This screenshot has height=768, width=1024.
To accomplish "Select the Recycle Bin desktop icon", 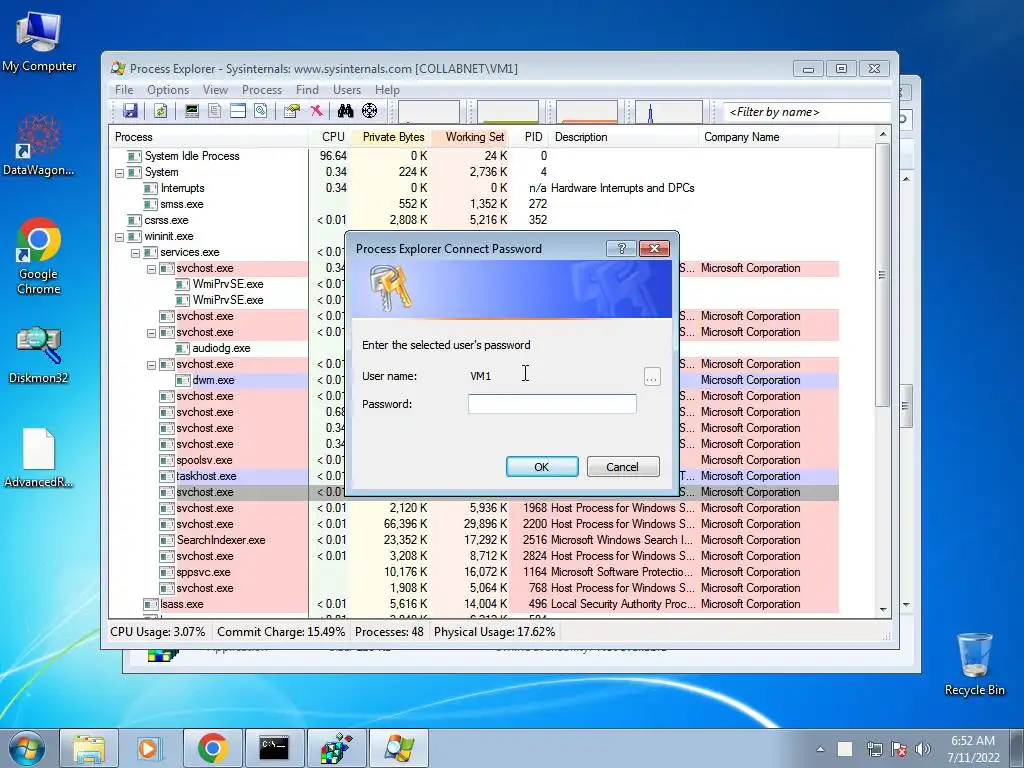I will [x=974, y=664].
